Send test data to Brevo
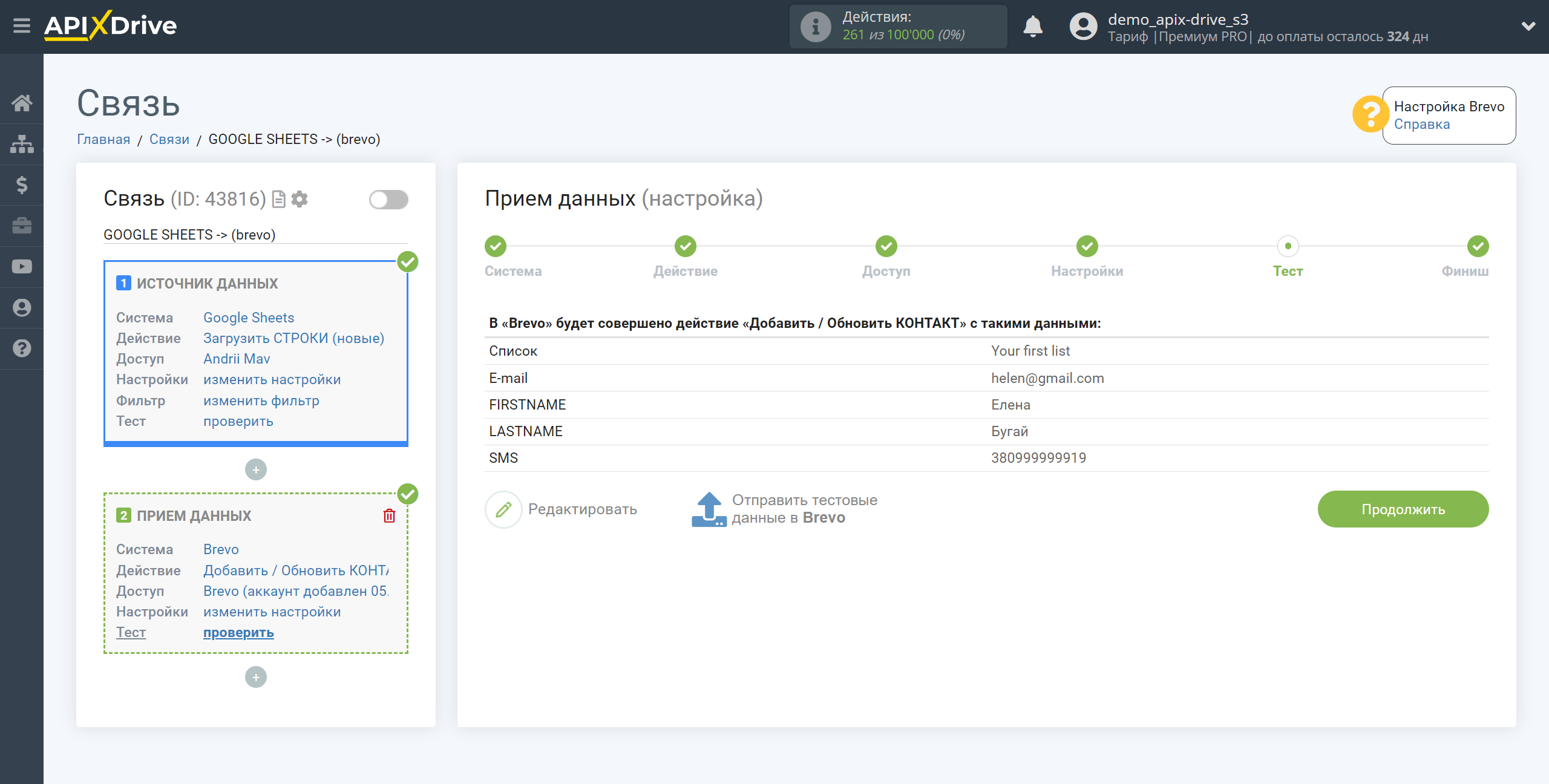 coord(804,509)
